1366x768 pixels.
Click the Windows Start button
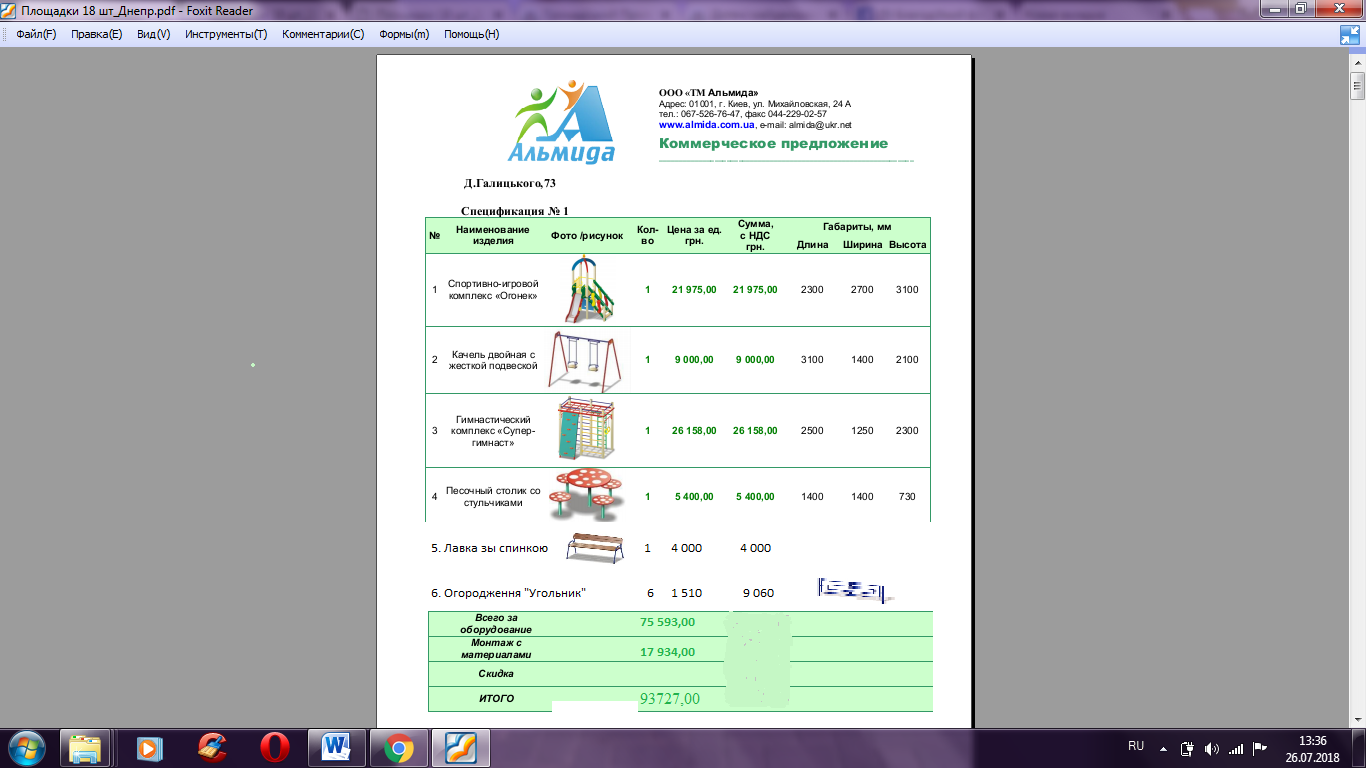(x=25, y=747)
